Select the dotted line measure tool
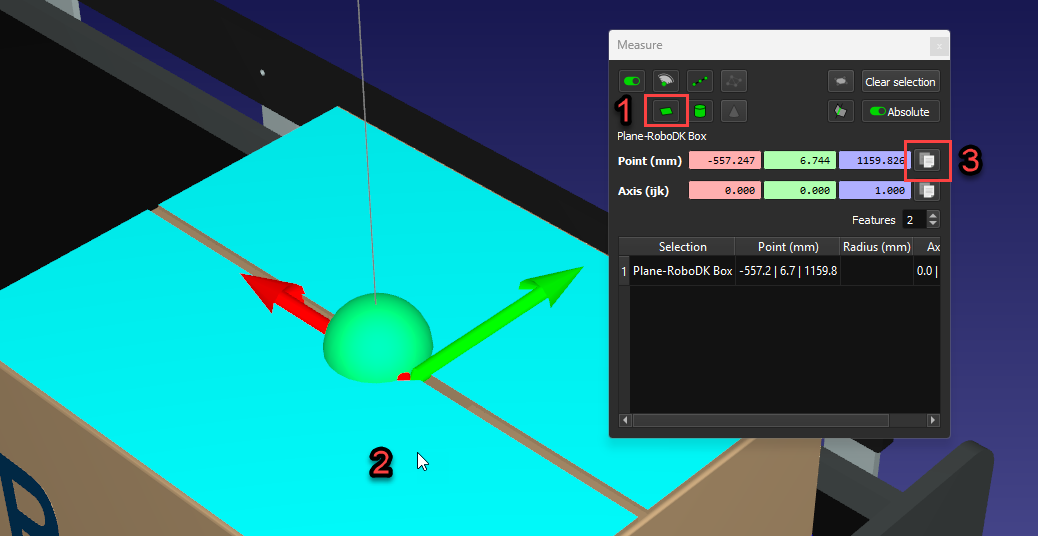 (700, 82)
